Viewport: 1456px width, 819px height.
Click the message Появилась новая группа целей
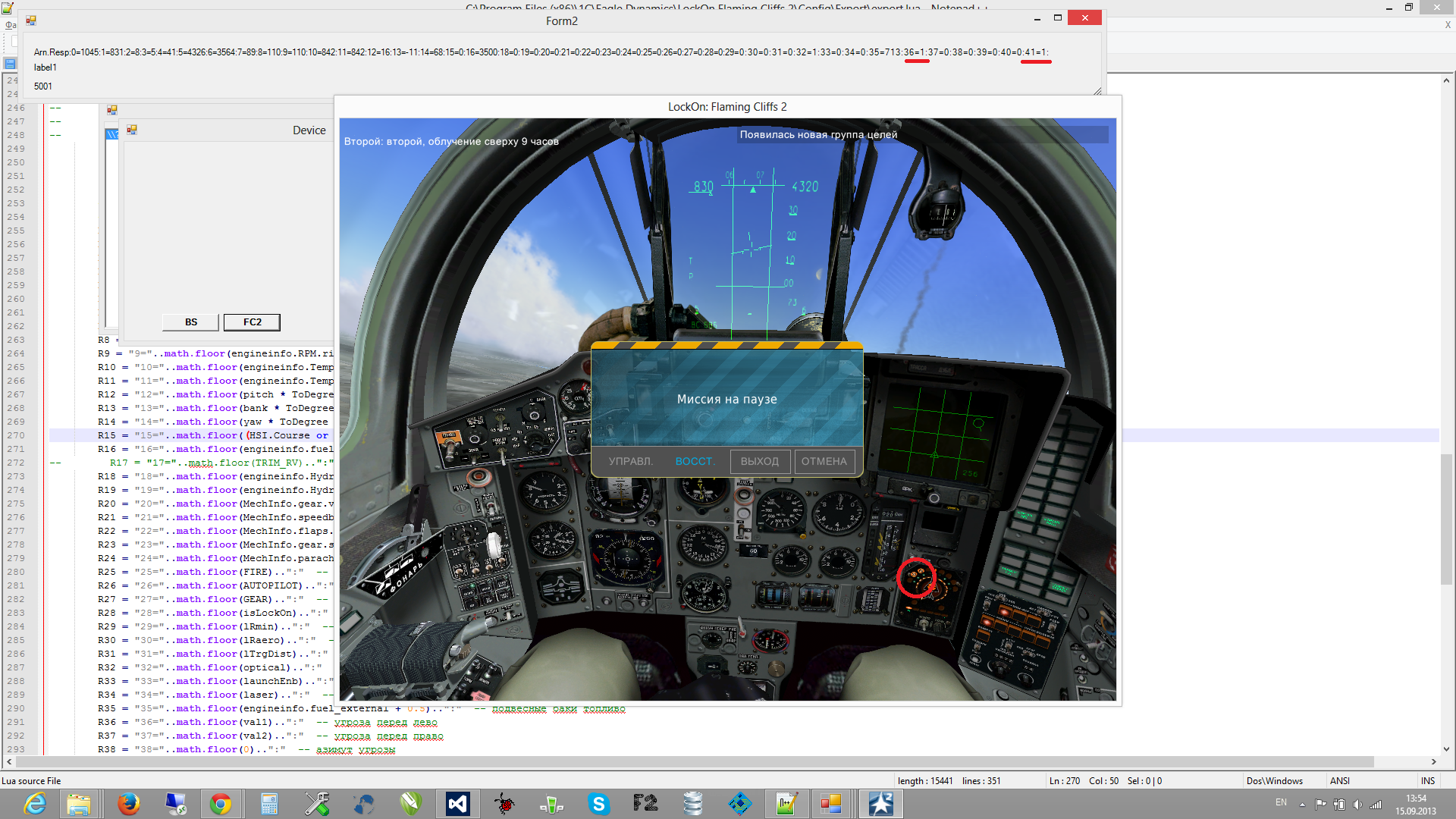coord(818,135)
